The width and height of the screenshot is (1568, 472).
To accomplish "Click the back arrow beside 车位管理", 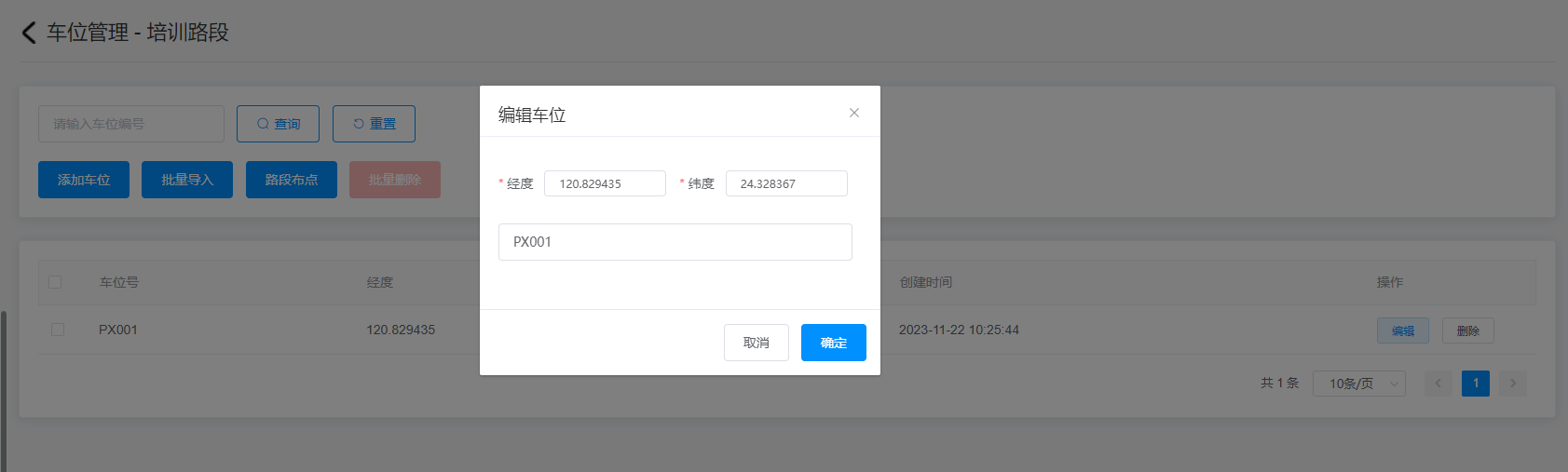I will point(29,33).
